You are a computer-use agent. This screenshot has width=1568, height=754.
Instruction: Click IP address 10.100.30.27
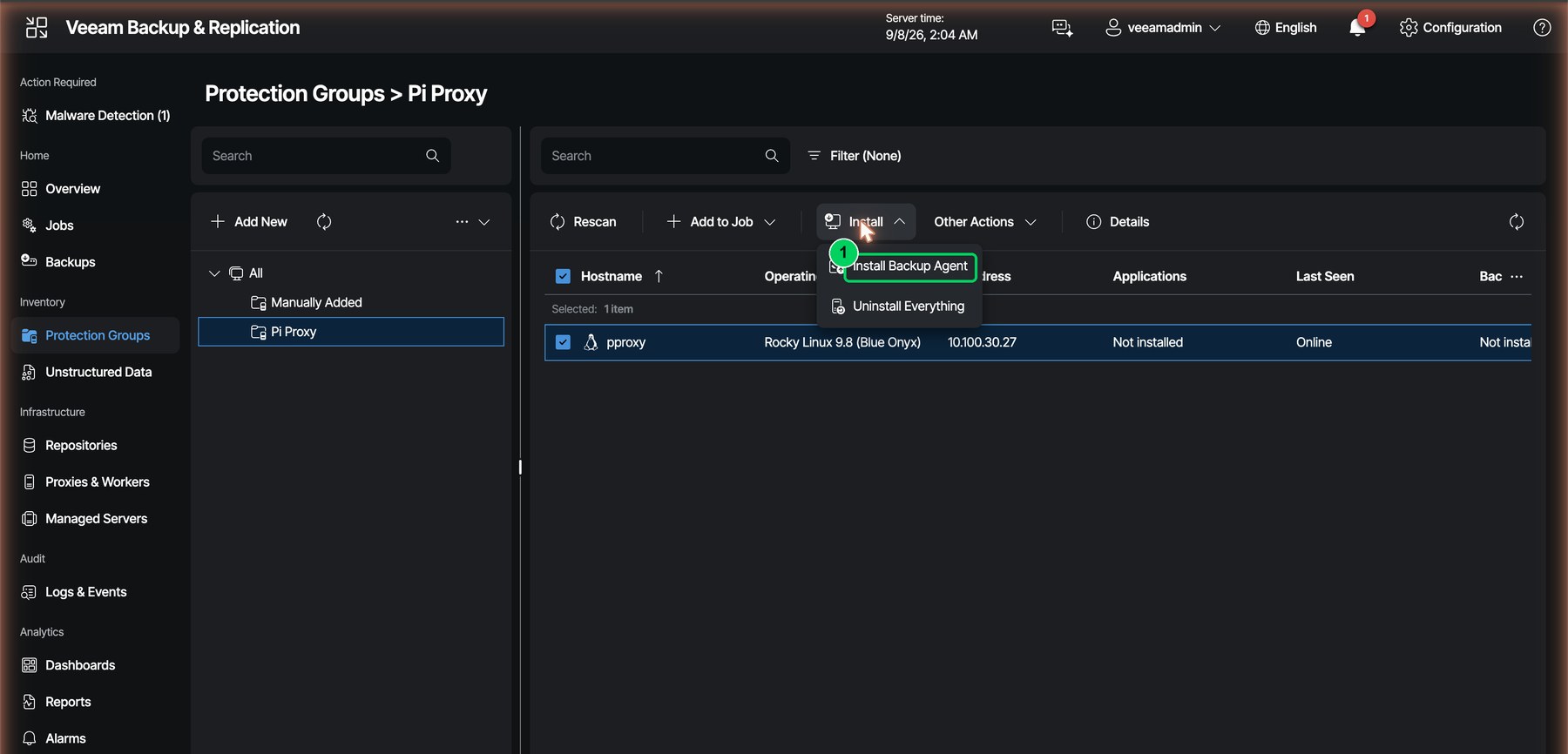[982, 343]
